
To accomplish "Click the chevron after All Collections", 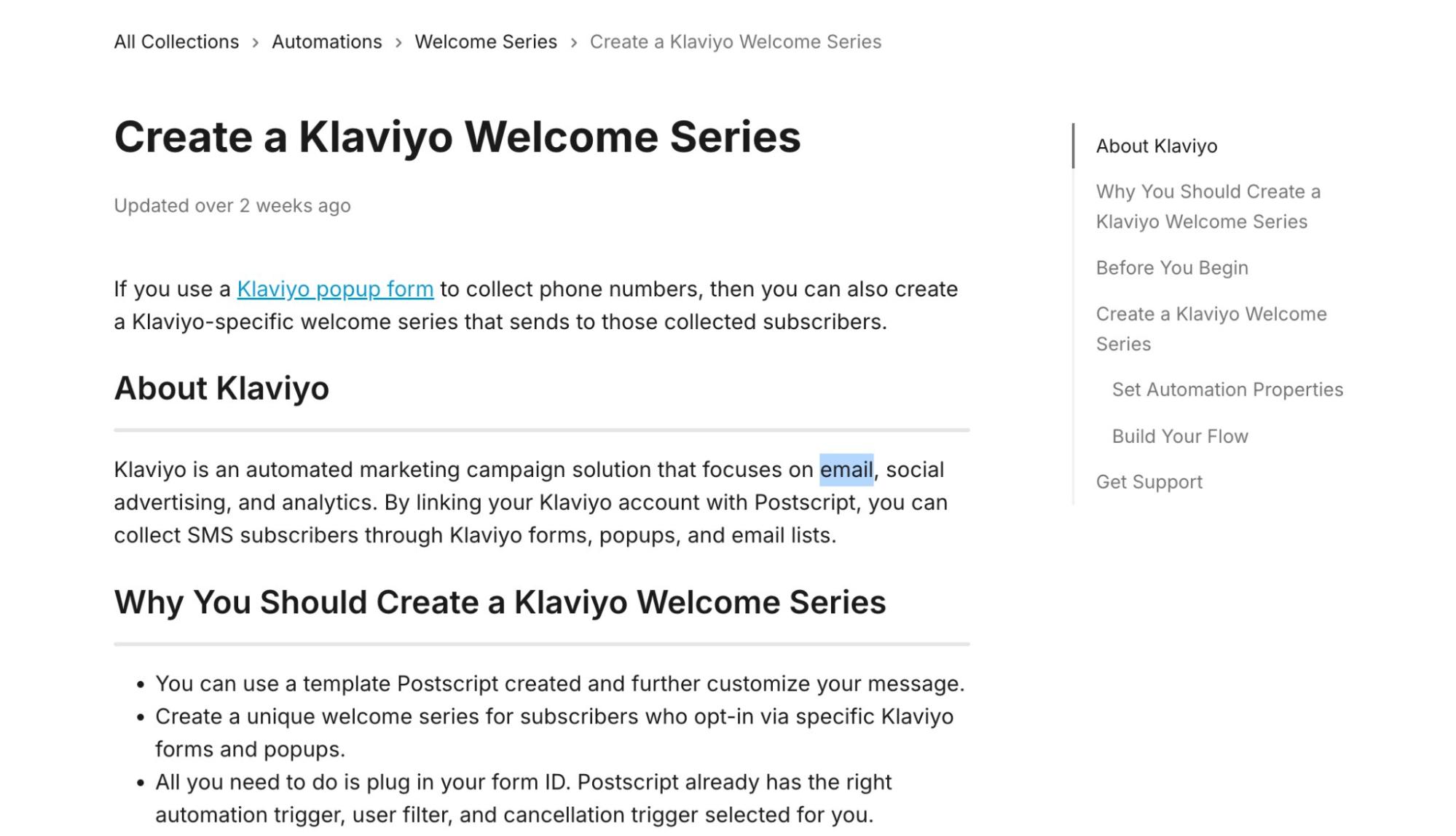I will 256,42.
